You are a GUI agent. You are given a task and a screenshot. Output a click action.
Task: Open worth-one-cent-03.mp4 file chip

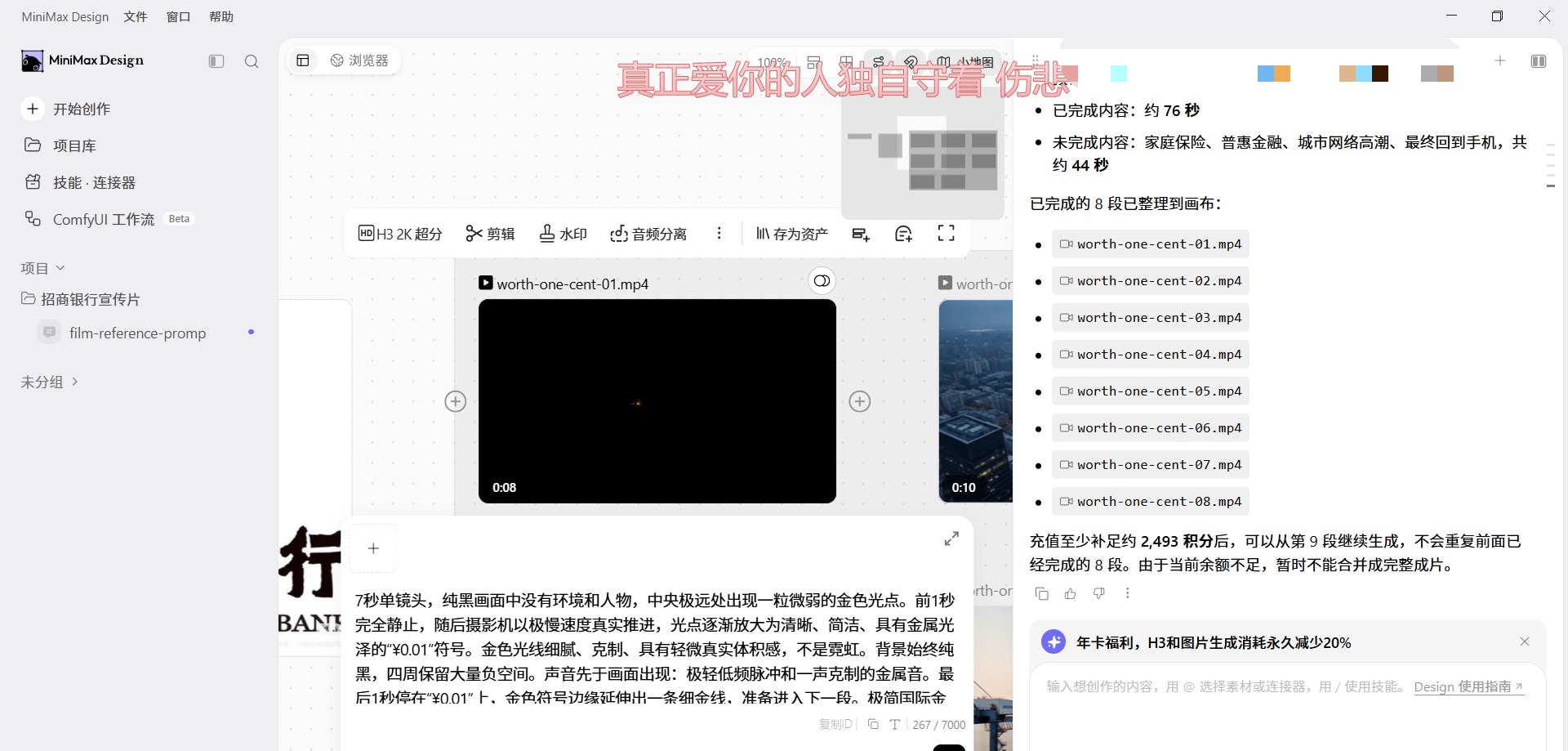pos(1151,318)
